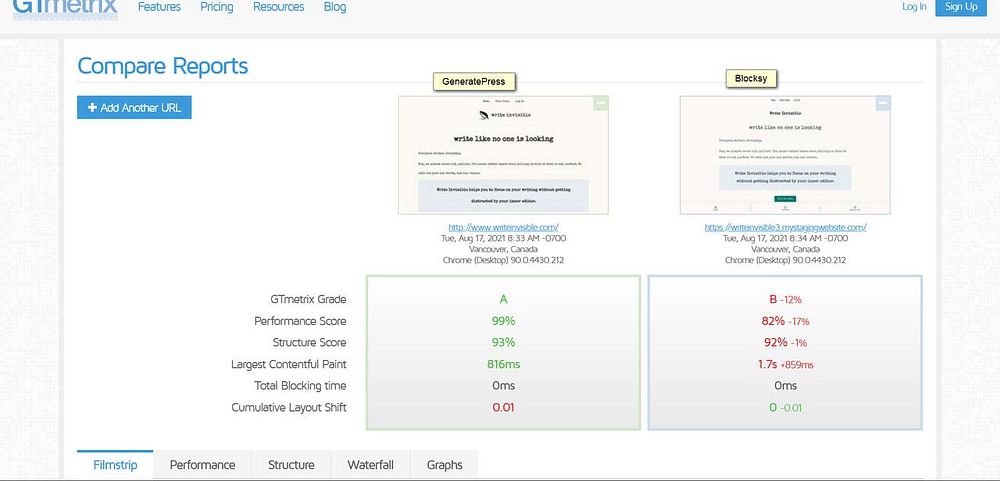Open the Resources menu item
This screenshot has width=1000, height=481.
[x=279, y=7]
